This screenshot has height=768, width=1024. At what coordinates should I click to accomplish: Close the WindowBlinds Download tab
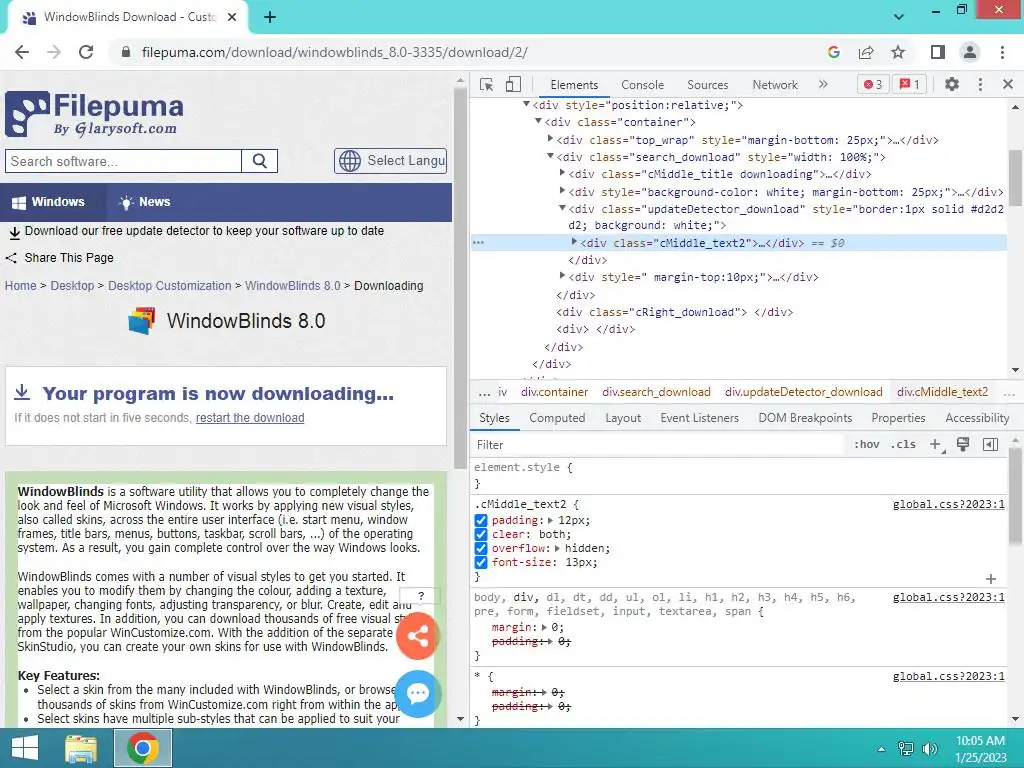tap(232, 18)
